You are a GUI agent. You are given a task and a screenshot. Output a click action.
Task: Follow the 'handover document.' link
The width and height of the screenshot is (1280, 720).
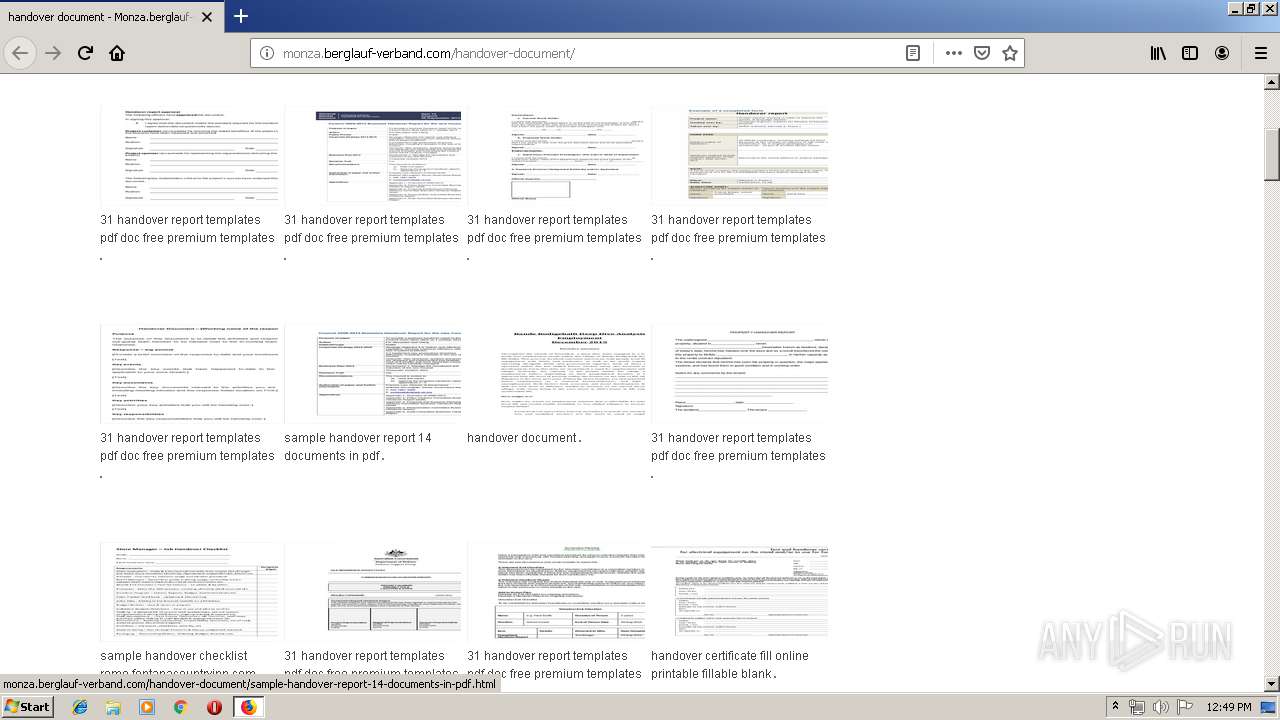(524, 438)
